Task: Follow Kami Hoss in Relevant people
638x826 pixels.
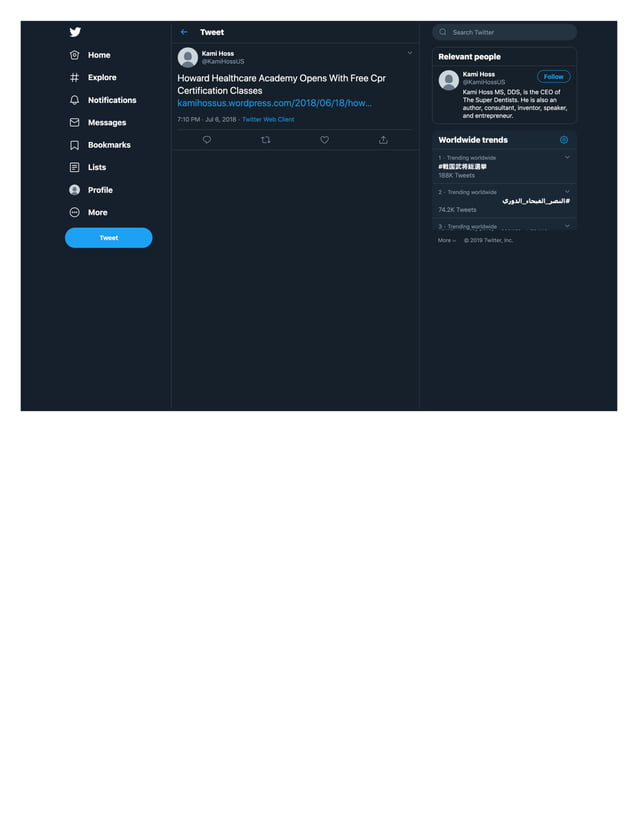Action: pos(554,76)
